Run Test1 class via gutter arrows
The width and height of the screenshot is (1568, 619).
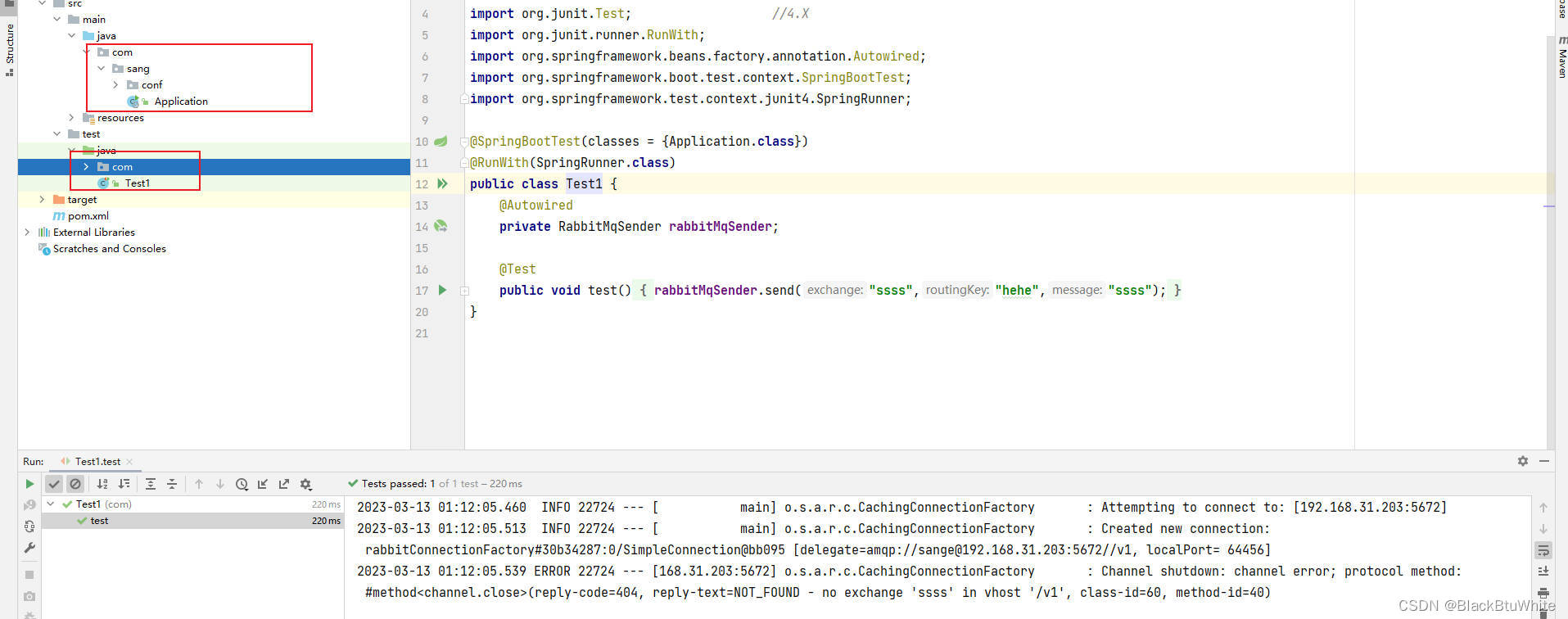(442, 183)
